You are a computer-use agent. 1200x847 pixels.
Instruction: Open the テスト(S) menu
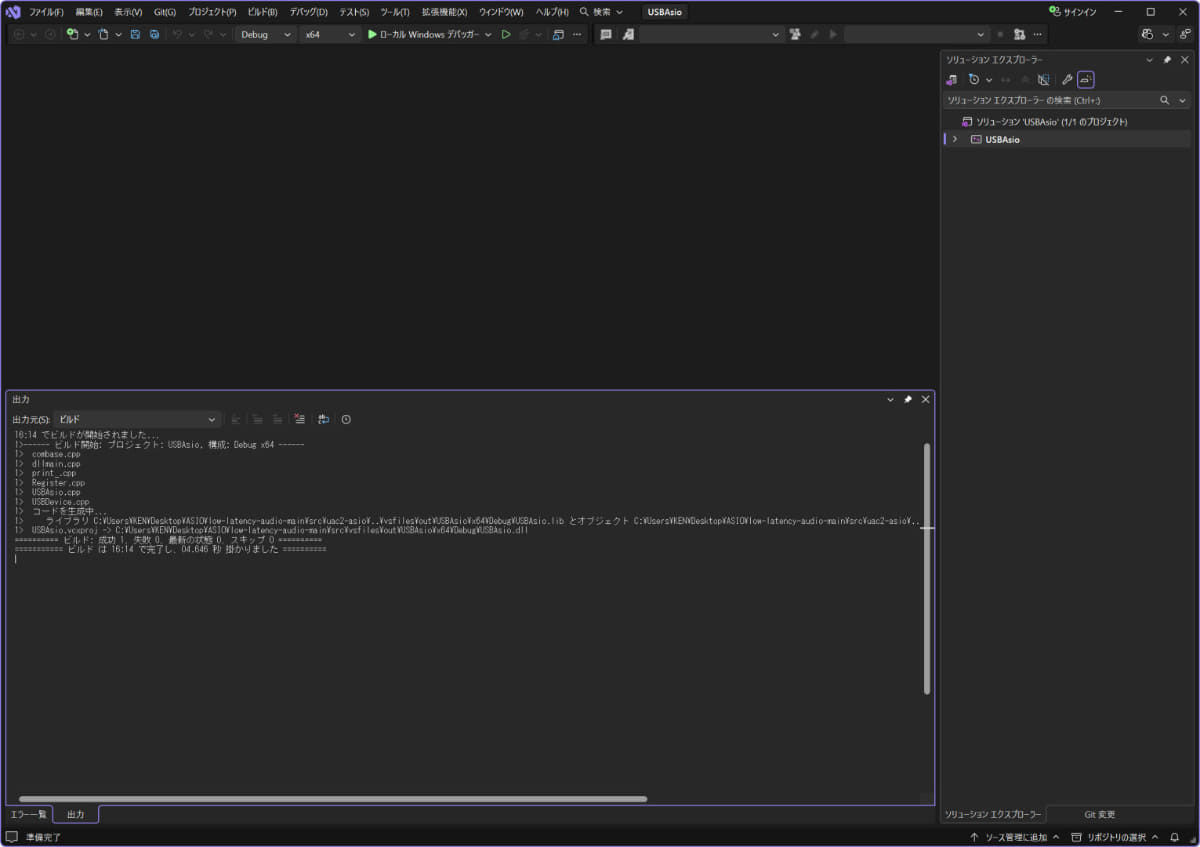[x=354, y=12]
